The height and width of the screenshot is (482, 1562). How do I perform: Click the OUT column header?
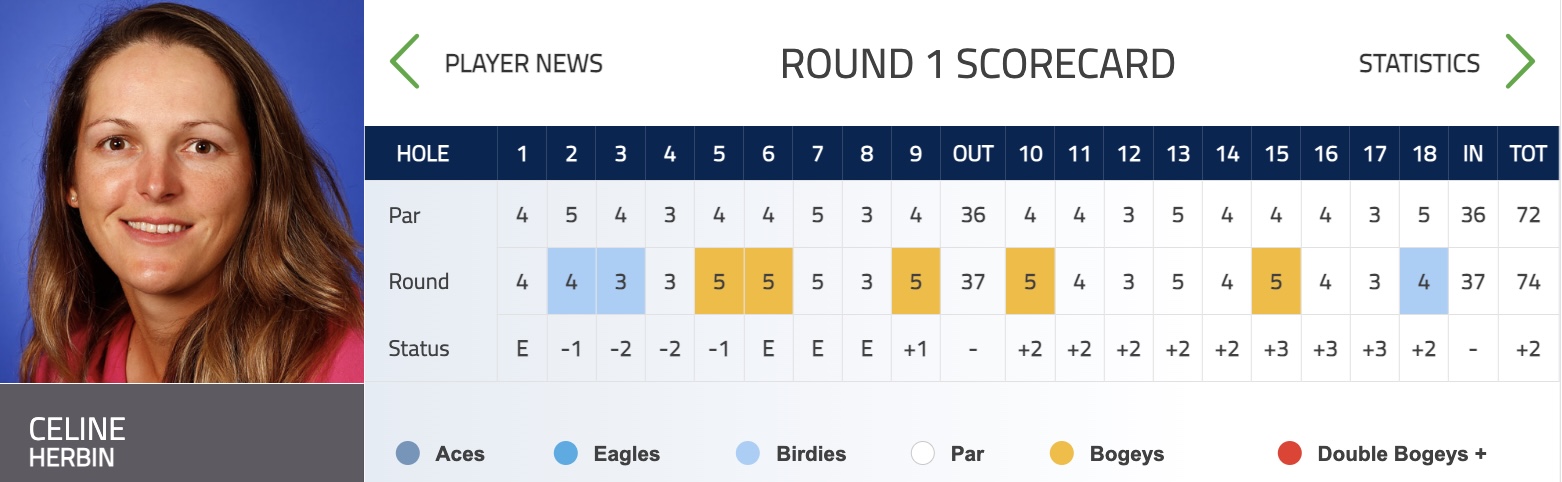click(x=973, y=154)
